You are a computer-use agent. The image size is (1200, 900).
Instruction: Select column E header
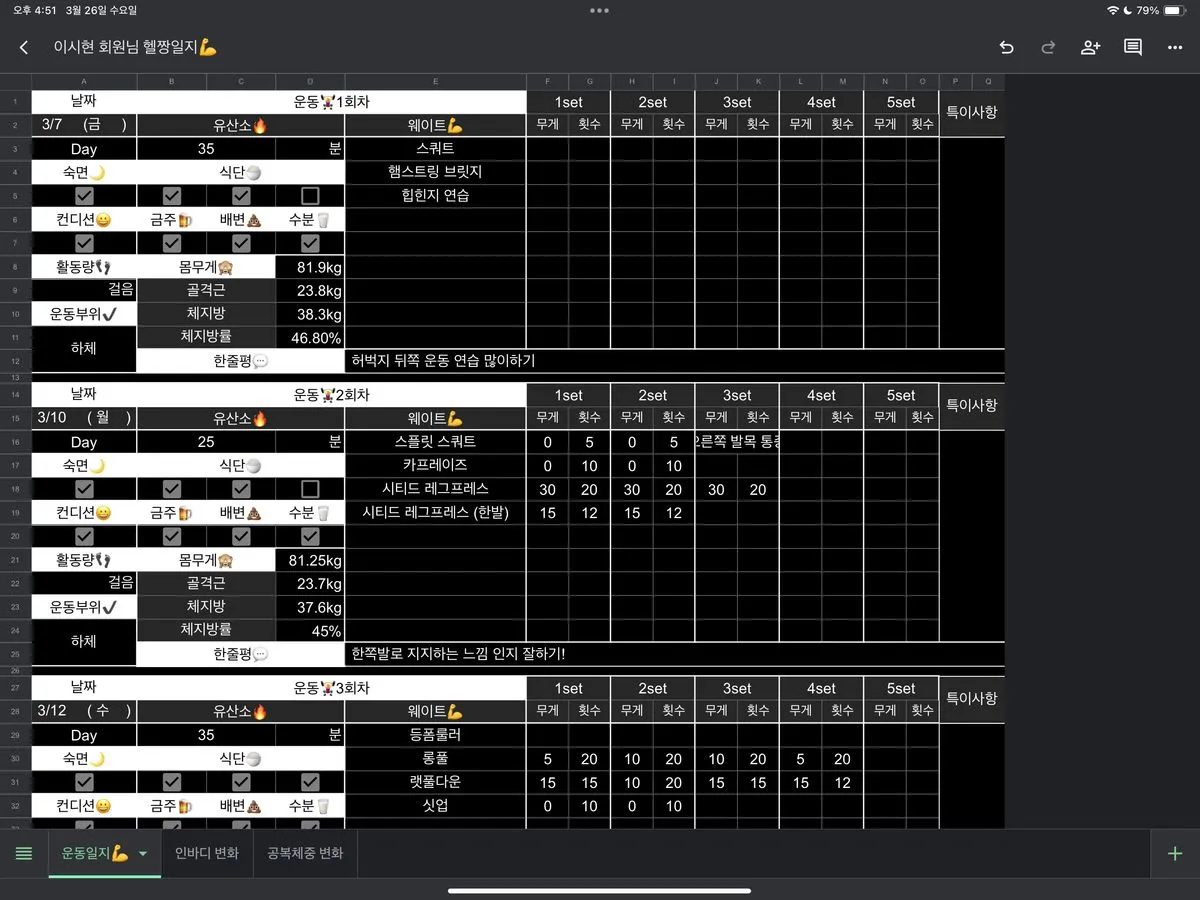[x=435, y=82]
